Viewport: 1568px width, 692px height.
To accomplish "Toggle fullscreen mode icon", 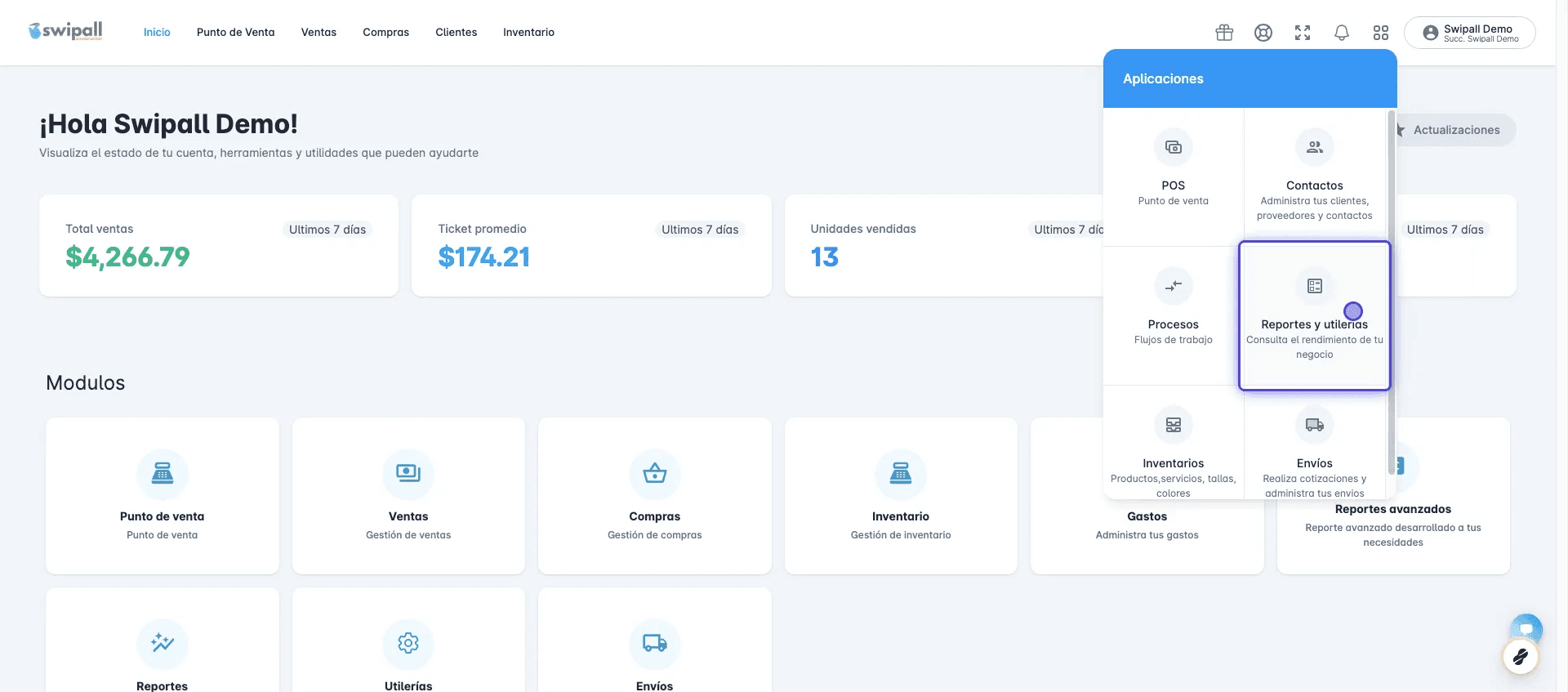I will click(x=1303, y=33).
